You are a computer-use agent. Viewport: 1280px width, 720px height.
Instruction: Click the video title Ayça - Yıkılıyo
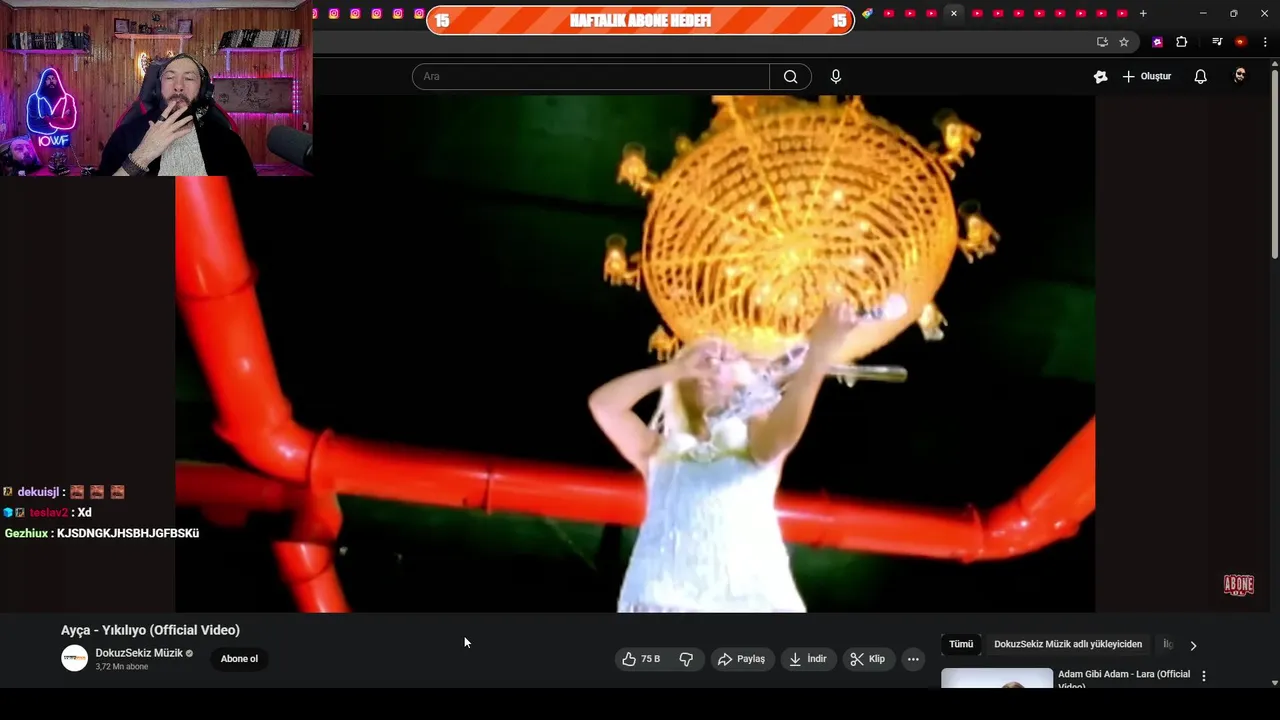[x=150, y=630]
